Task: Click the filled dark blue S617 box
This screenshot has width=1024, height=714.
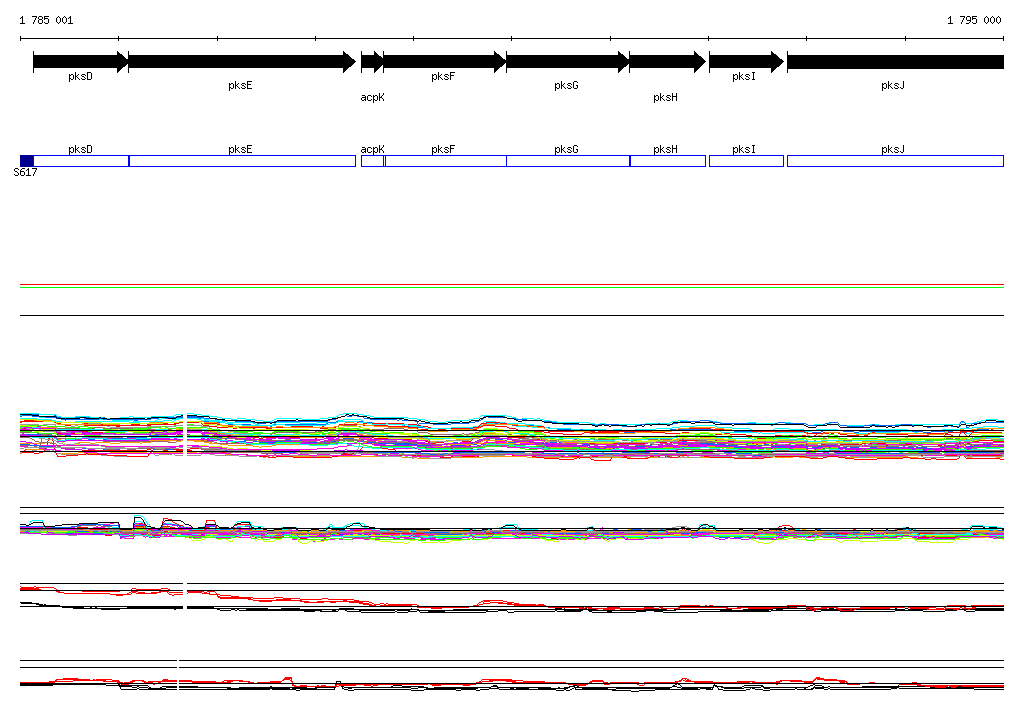Action: pyautogui.click(x=27, y=161)
